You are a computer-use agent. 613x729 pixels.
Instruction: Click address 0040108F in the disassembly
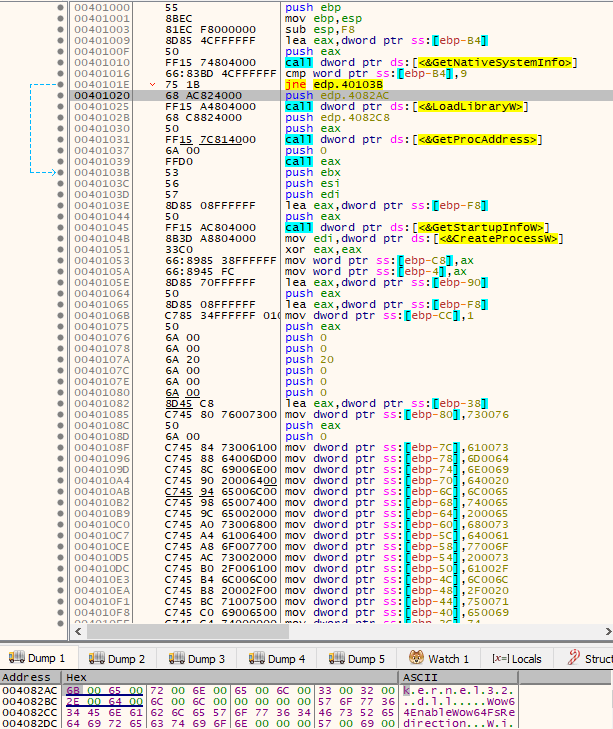click(102, 447)
